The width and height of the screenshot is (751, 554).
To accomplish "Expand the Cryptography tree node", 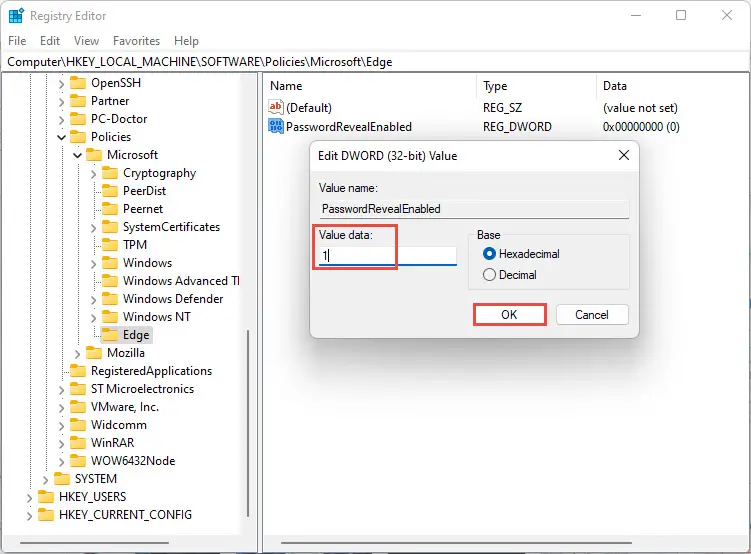I will (x=93, y=174).
